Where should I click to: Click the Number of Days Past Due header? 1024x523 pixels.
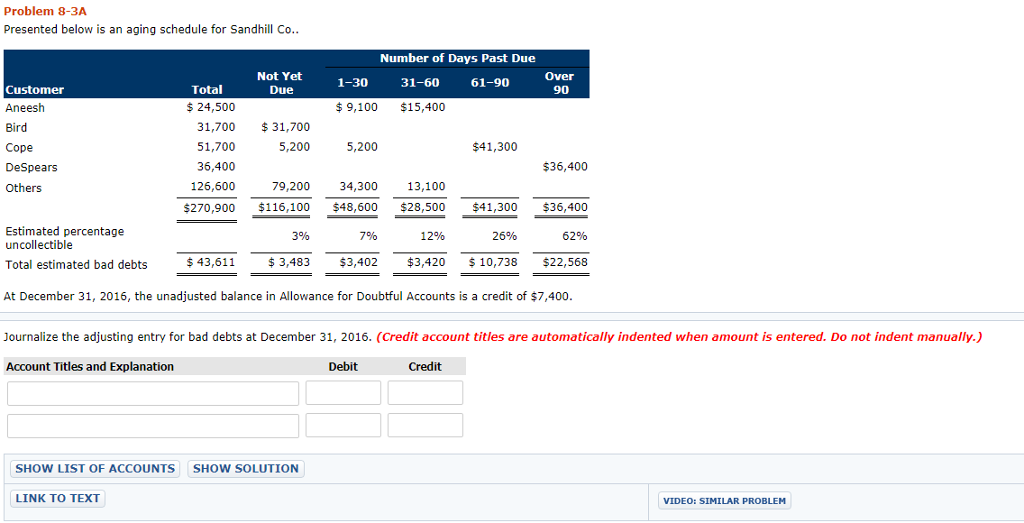click(457, 58)
